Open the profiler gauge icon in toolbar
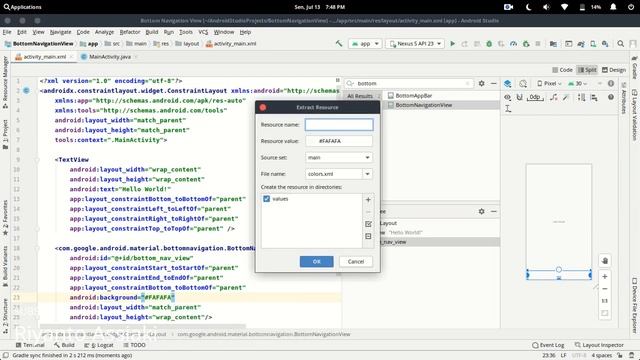Screen dimensions: 640x360 (513, 44)
